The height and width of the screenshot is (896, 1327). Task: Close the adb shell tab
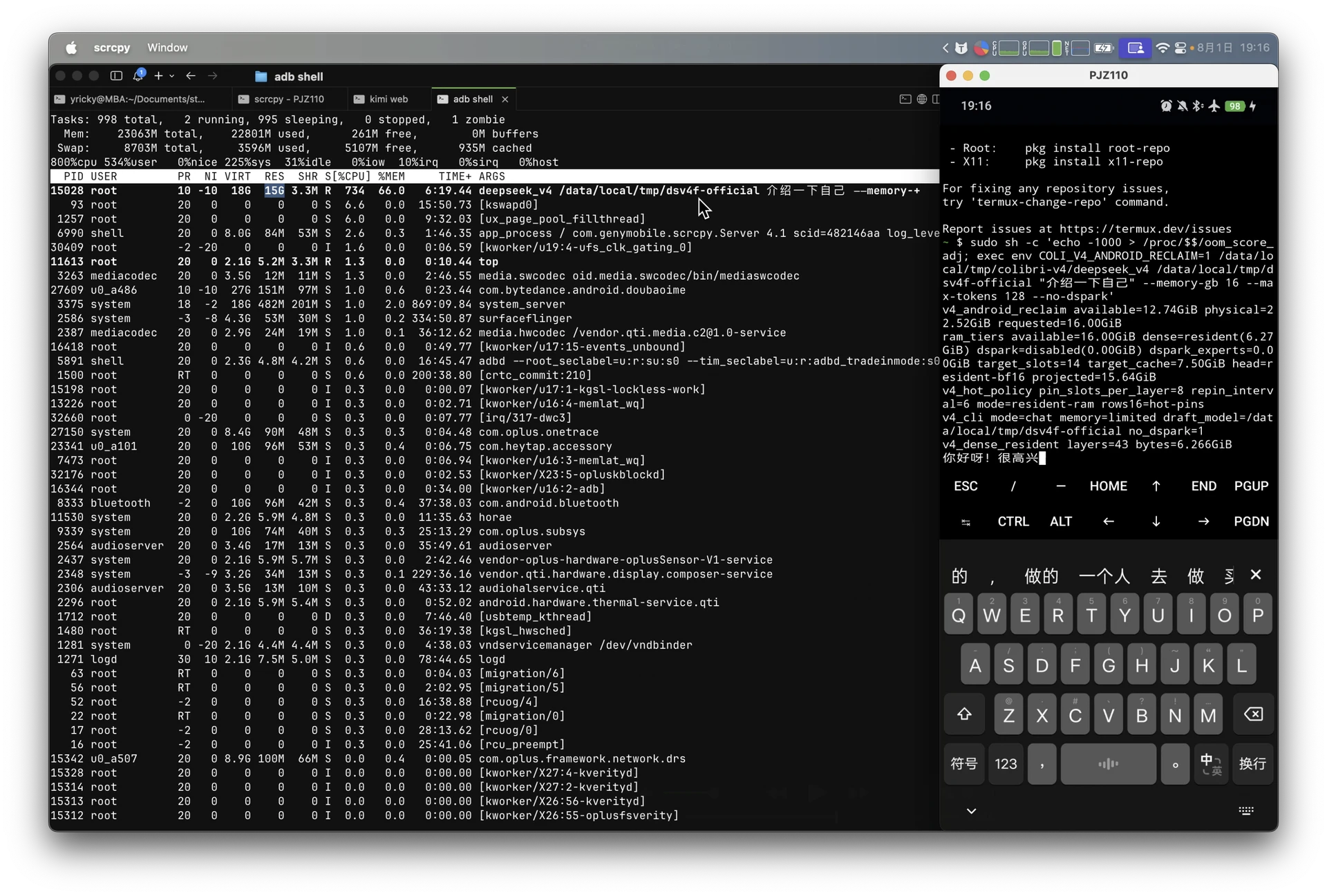tap(505, 99)
